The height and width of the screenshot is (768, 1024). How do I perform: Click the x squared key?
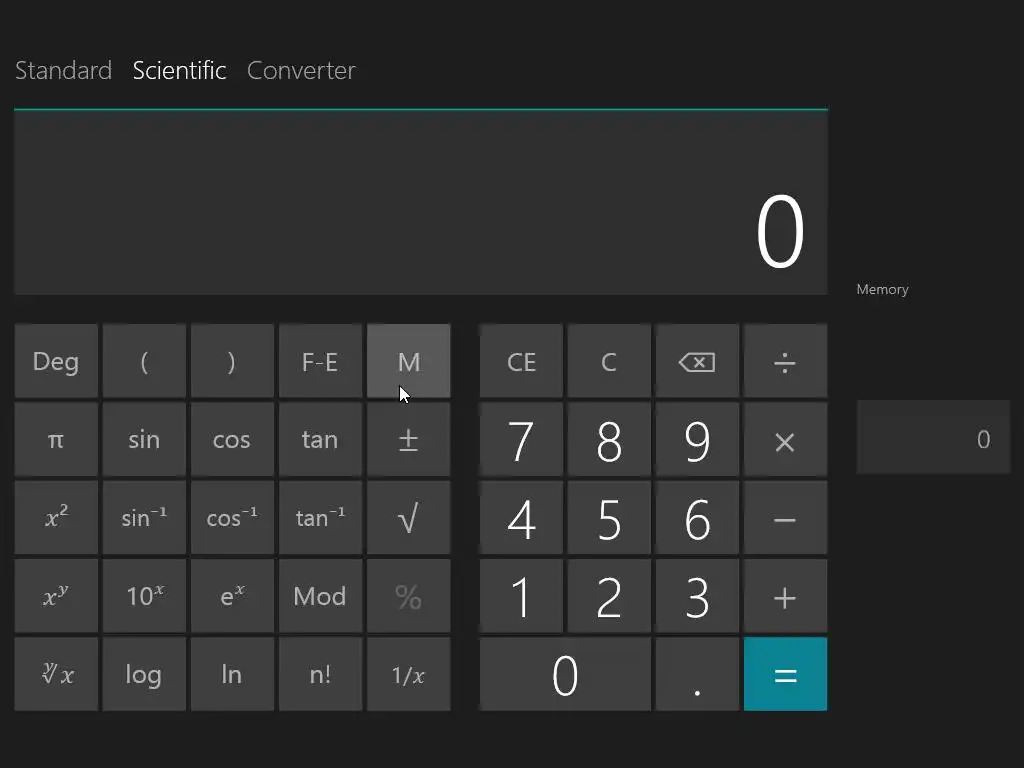[x=56, y=518]
